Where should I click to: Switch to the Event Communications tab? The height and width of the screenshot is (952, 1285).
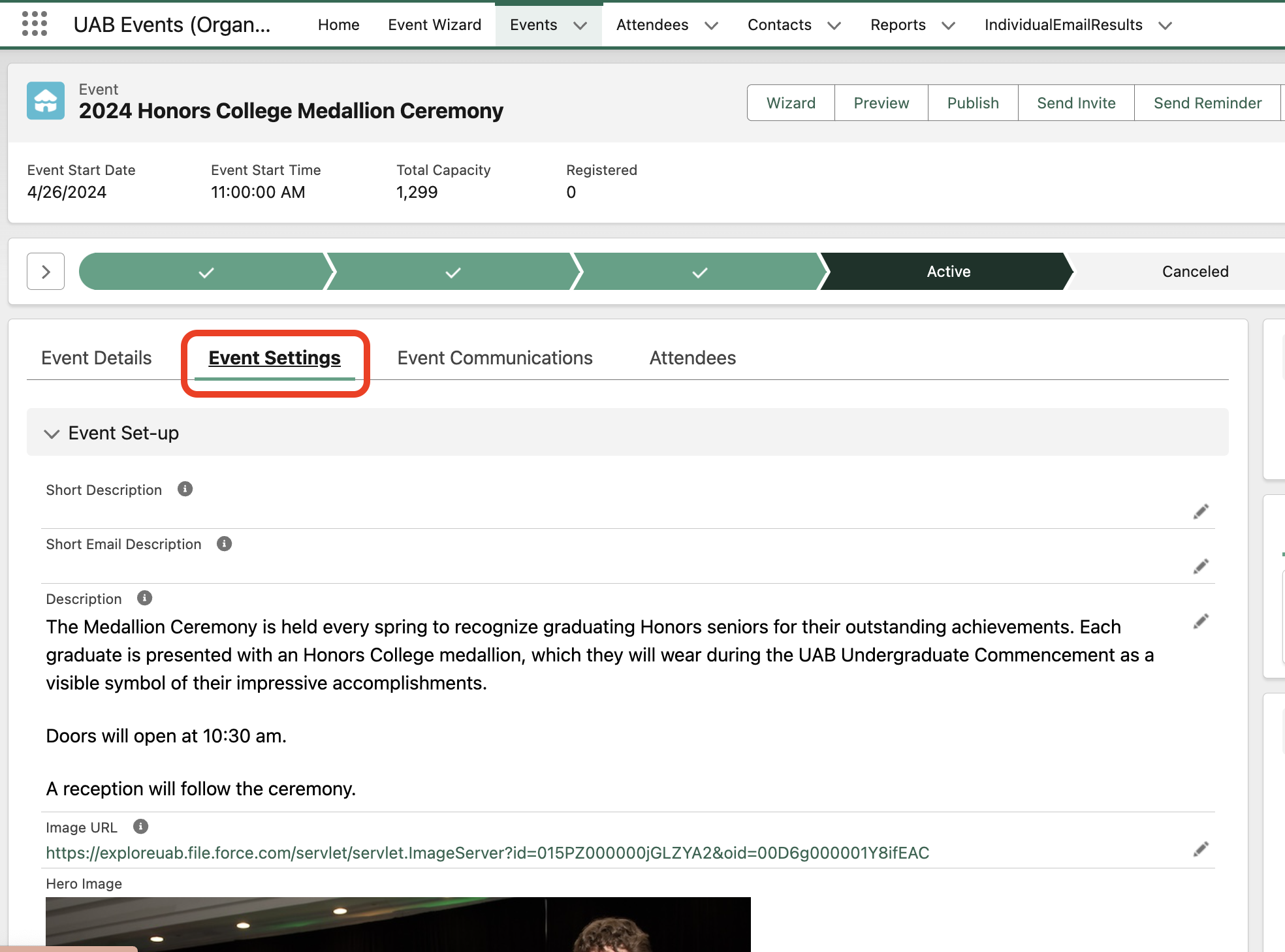coord(494,358)
